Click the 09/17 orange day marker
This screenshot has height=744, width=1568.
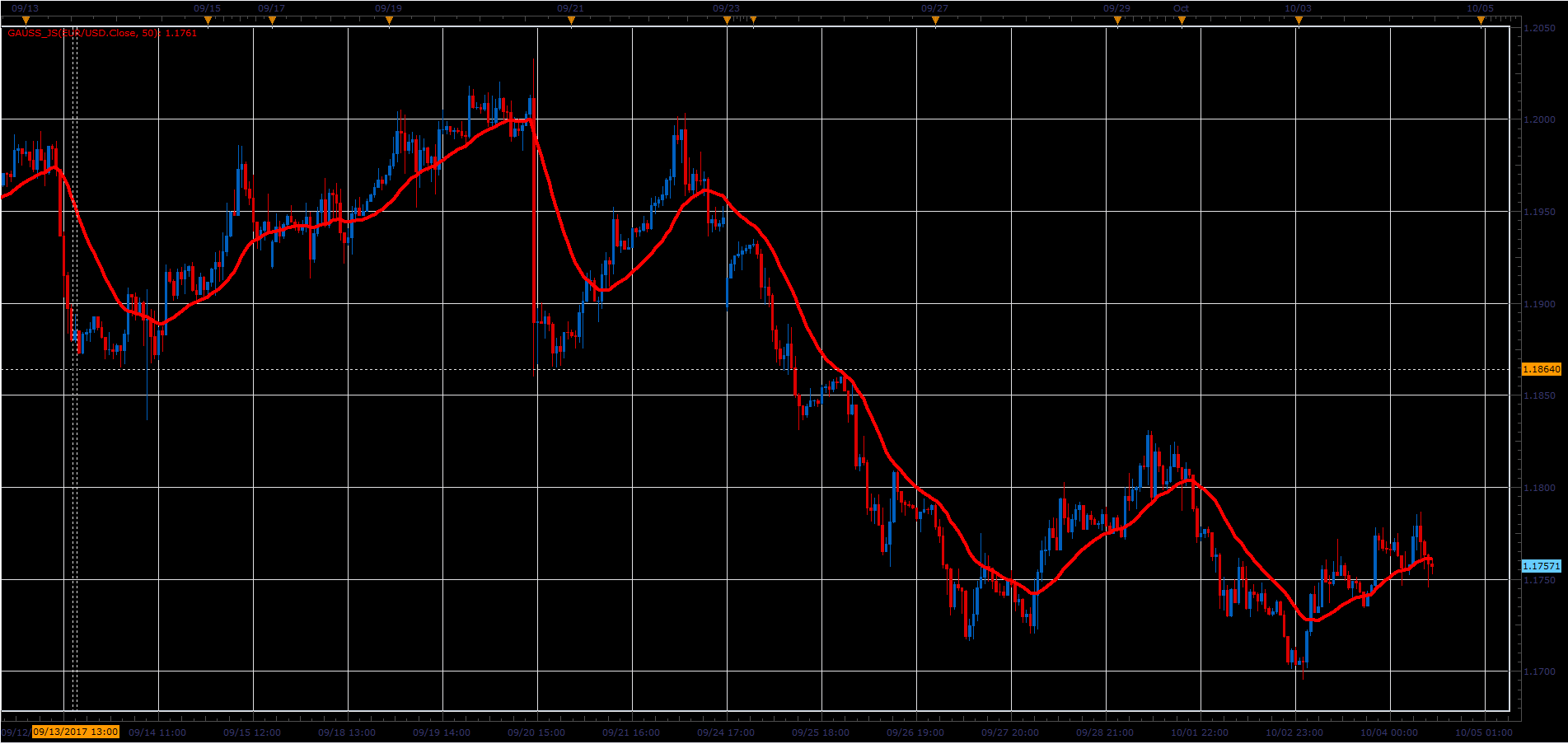click(272, 21)
